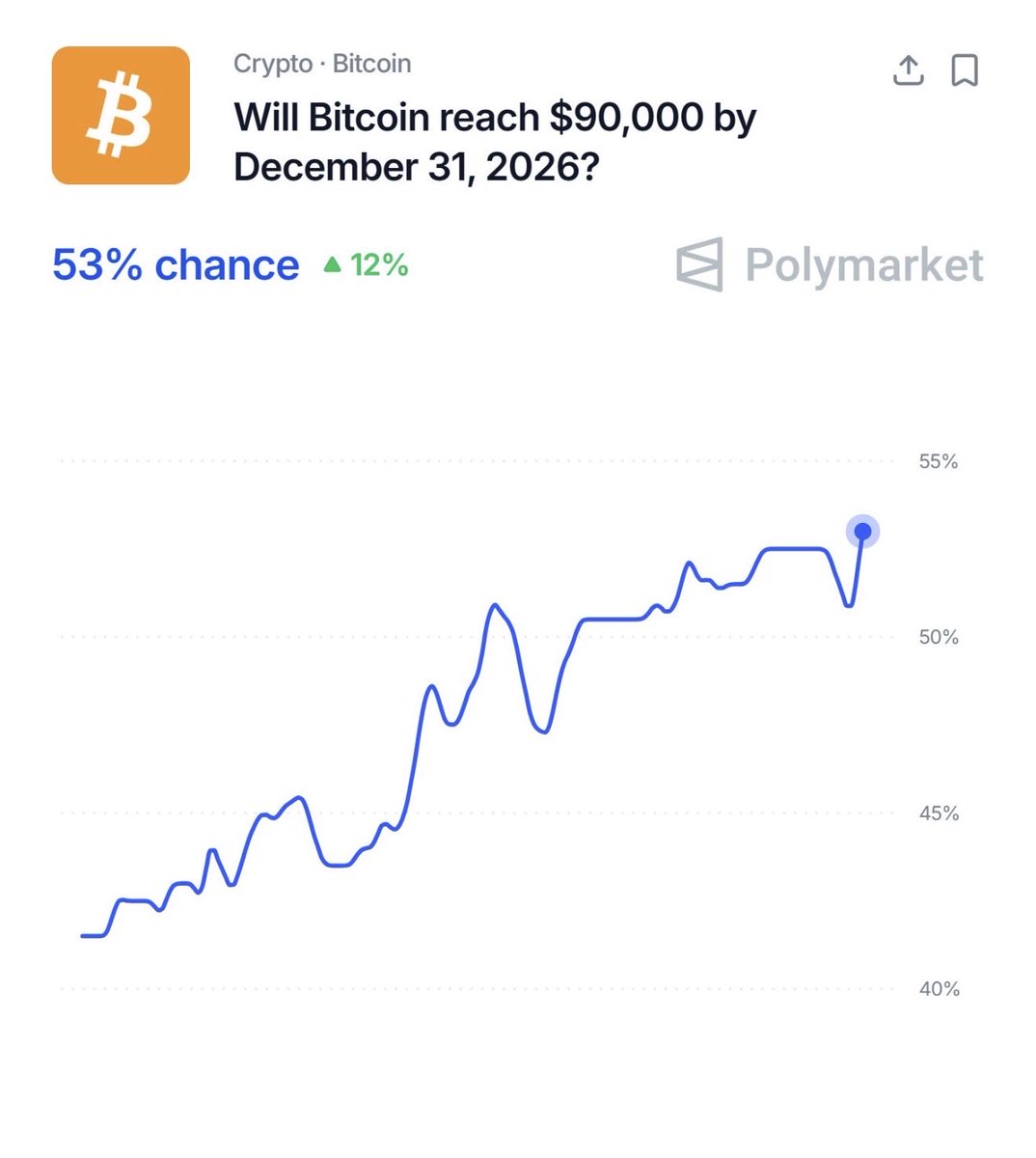The width and height of the screenshot is (1036, 1158).
Task: Click the chart peak near 51%
Action: [496, 606]
